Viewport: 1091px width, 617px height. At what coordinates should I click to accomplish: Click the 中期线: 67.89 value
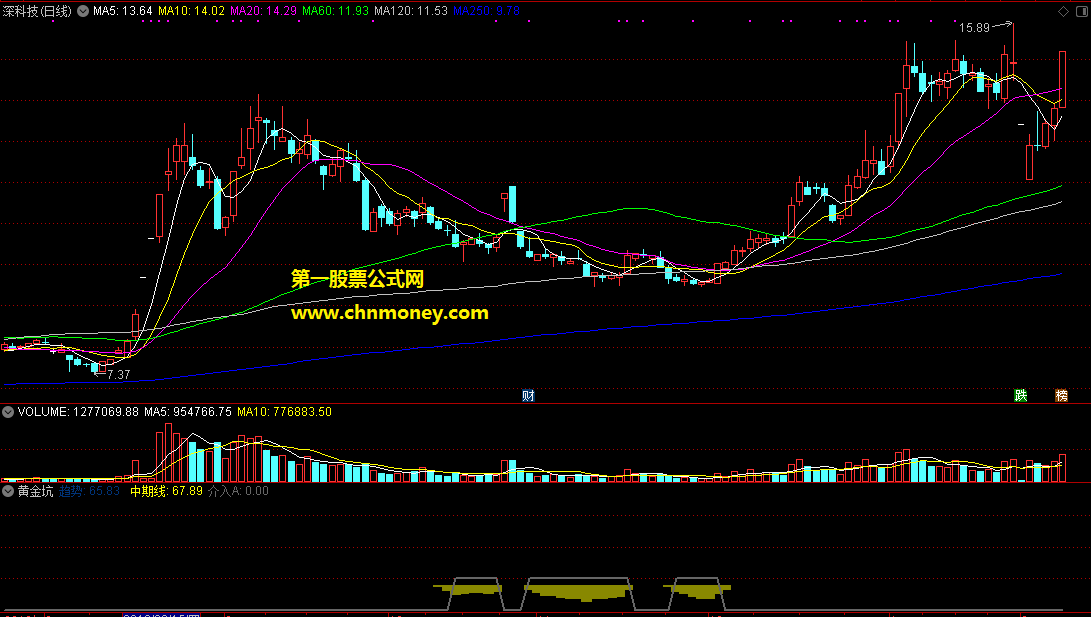pyautogui.click(x=166, y=491)
